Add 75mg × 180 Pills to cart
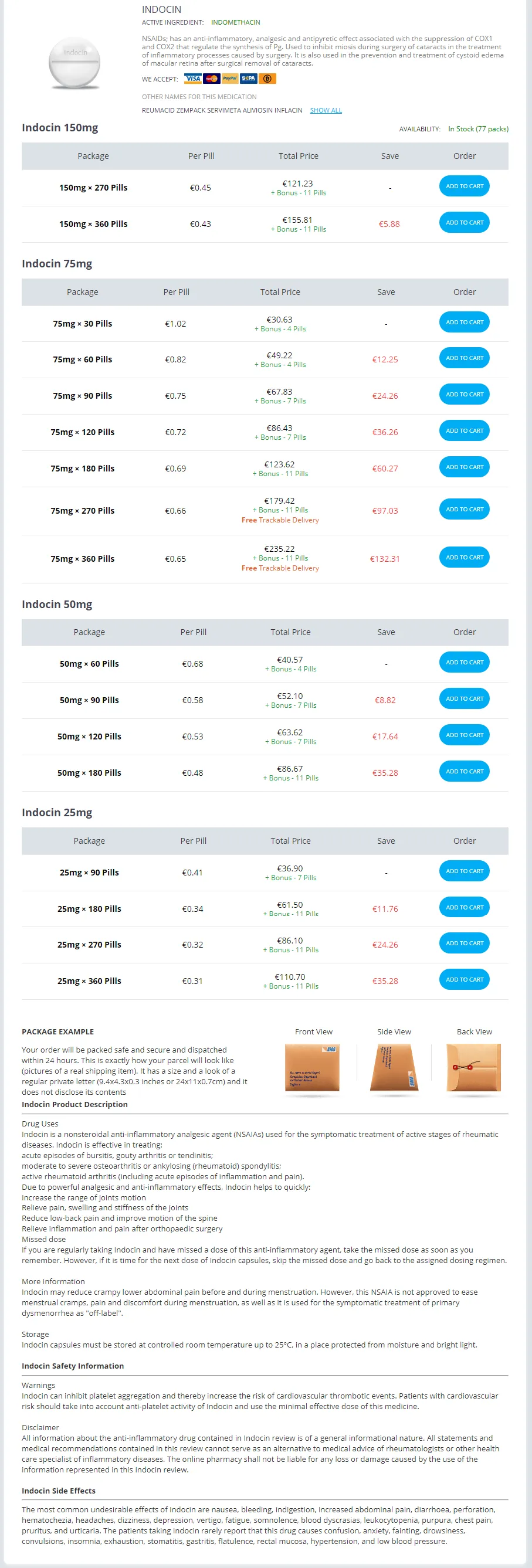This screenshot has width=532, height=1568. pos(464,467)
